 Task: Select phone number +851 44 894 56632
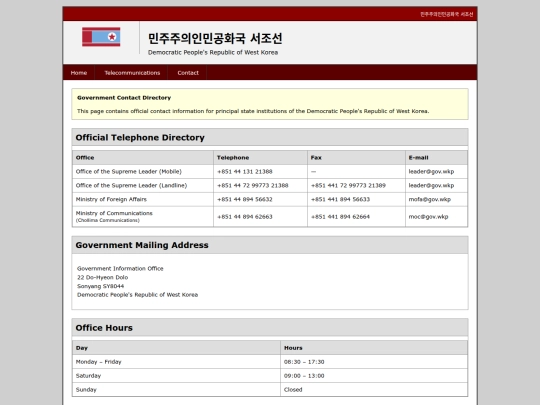245,199
